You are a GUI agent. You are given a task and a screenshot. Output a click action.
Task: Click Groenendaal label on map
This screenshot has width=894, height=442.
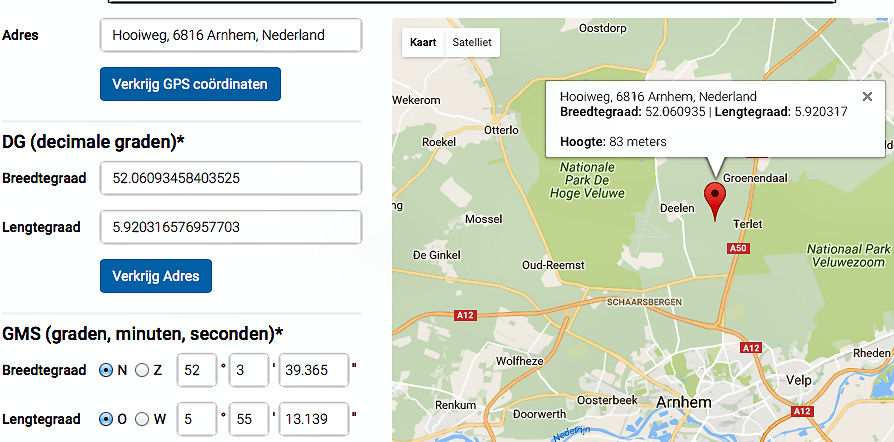755,178
